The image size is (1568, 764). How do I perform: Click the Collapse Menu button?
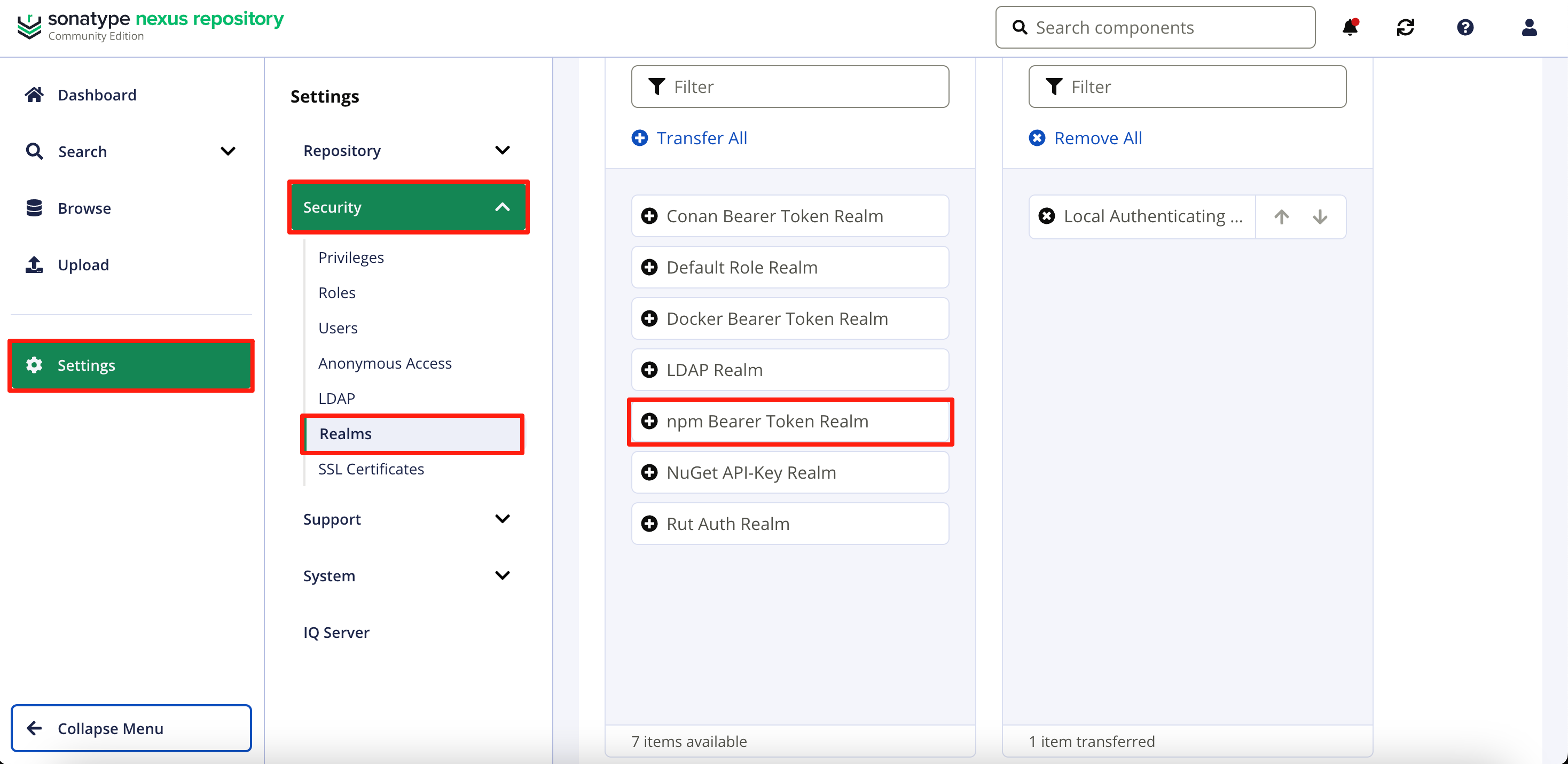[x=131, y=728]
